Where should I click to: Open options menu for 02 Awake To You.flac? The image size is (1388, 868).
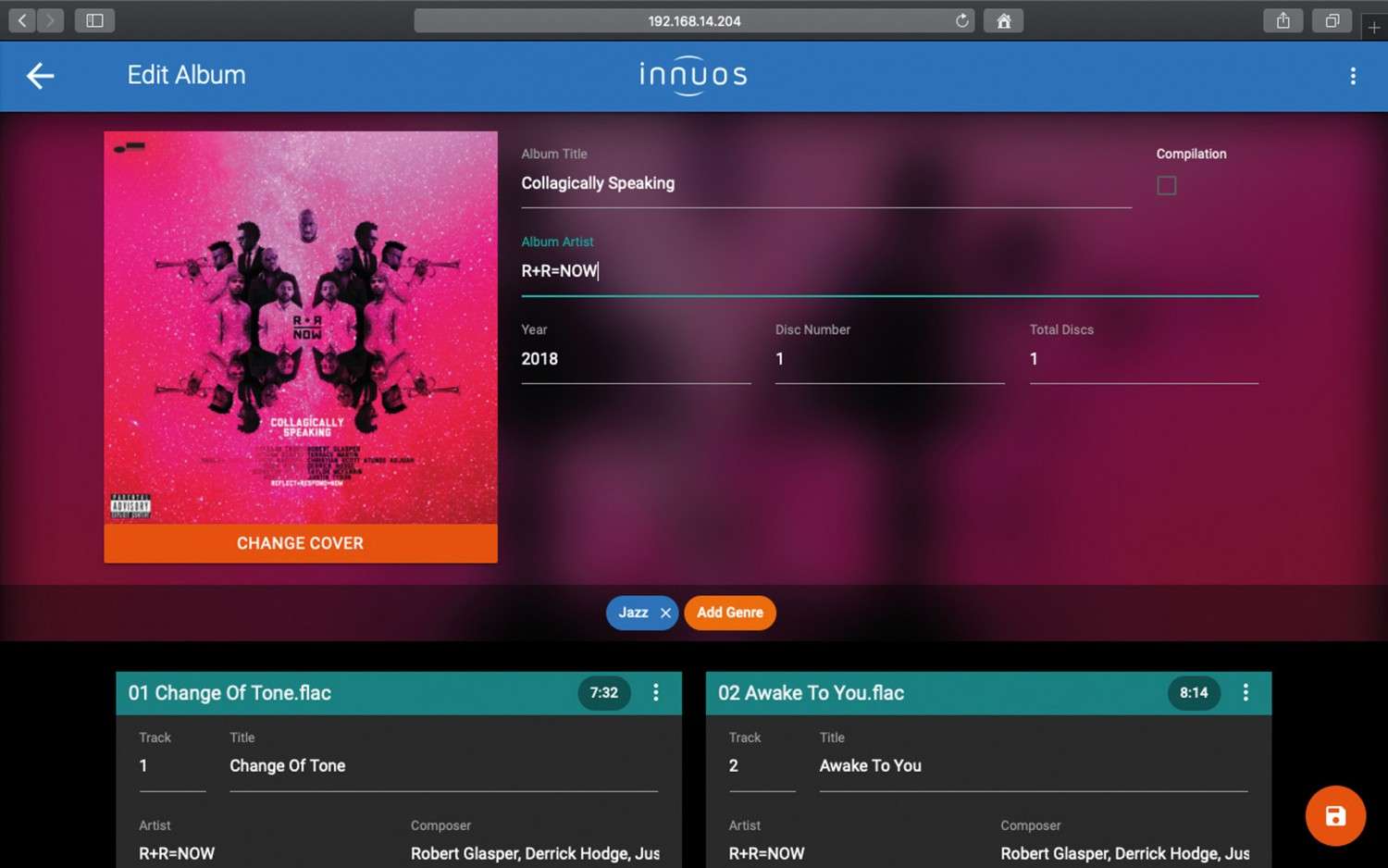coord(1245,692)
